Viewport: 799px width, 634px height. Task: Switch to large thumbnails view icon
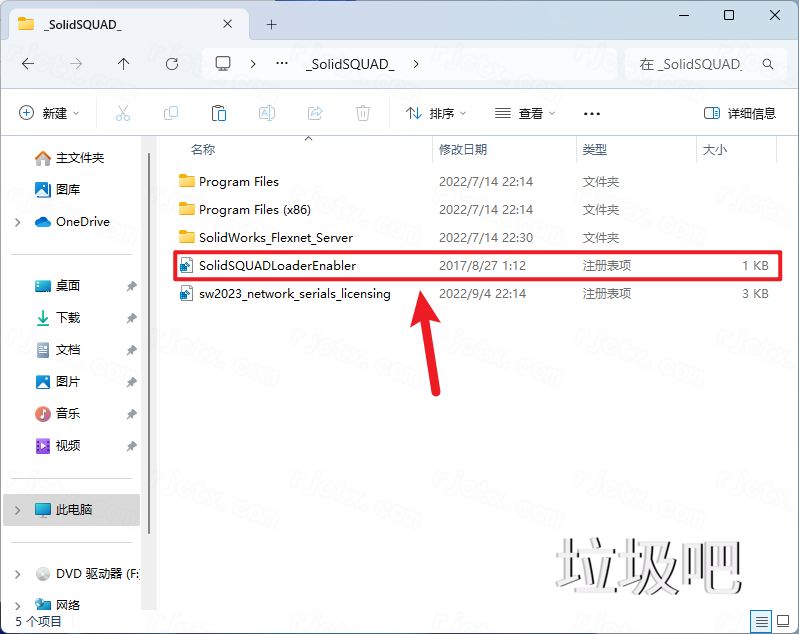point(783,621)
